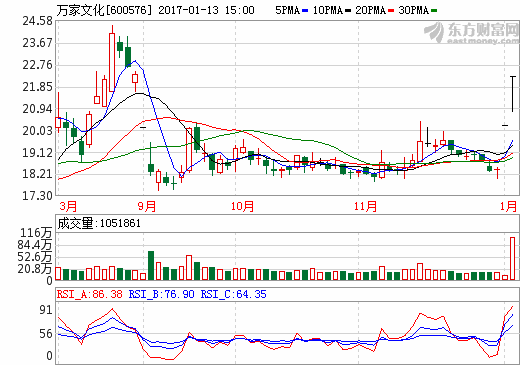The height and width of the screenshot is (365, 520).
Task: Click the 5PMA legend label
Action: [288, 10]
